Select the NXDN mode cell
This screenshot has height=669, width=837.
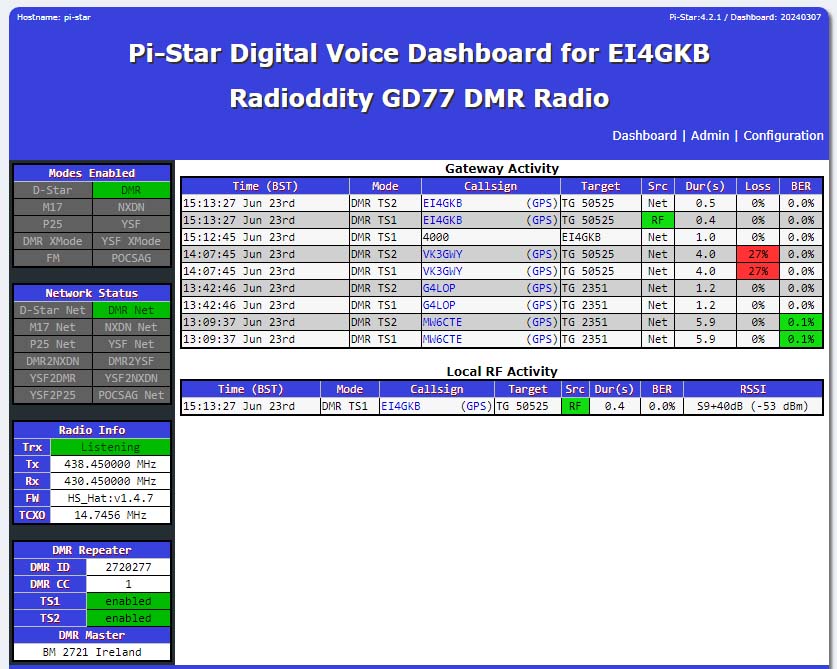131,207
